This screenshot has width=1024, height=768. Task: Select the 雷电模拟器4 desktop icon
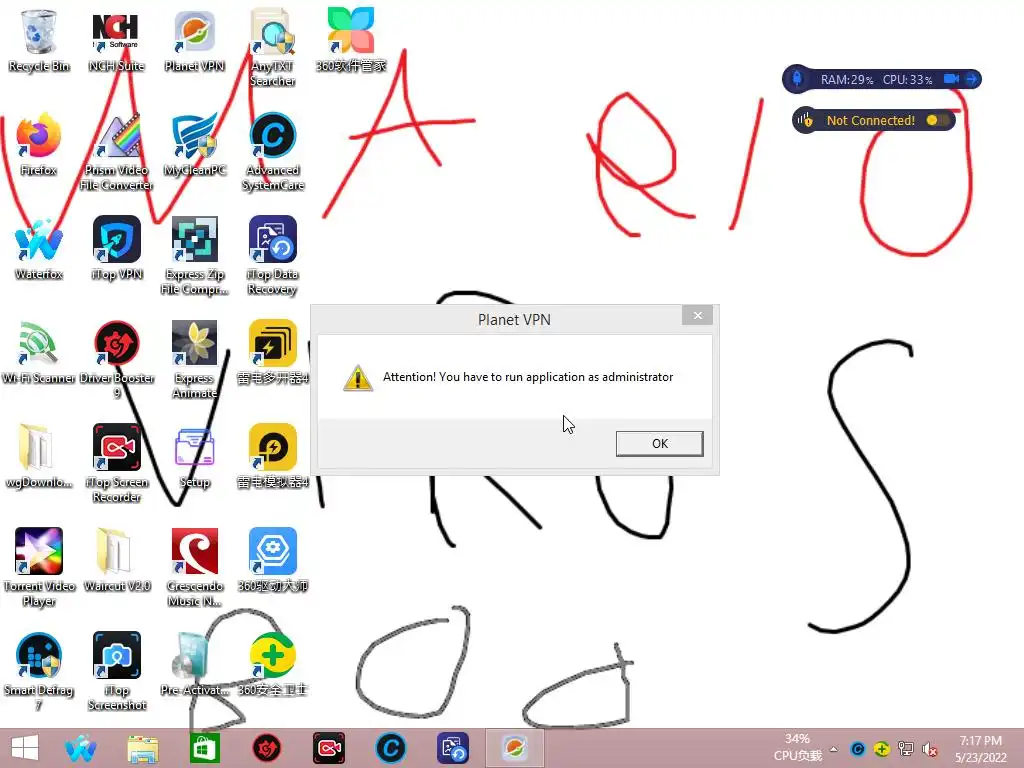pyautogui.click(x=272, y=457)
